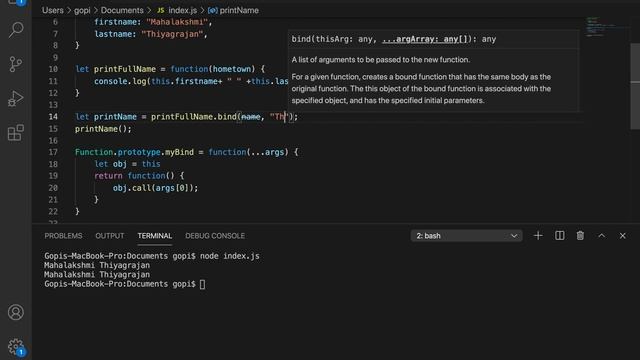
Task: Click 'printName' symbol in breadcrumb
Action: pyautogui.click(x=239, y=10)
